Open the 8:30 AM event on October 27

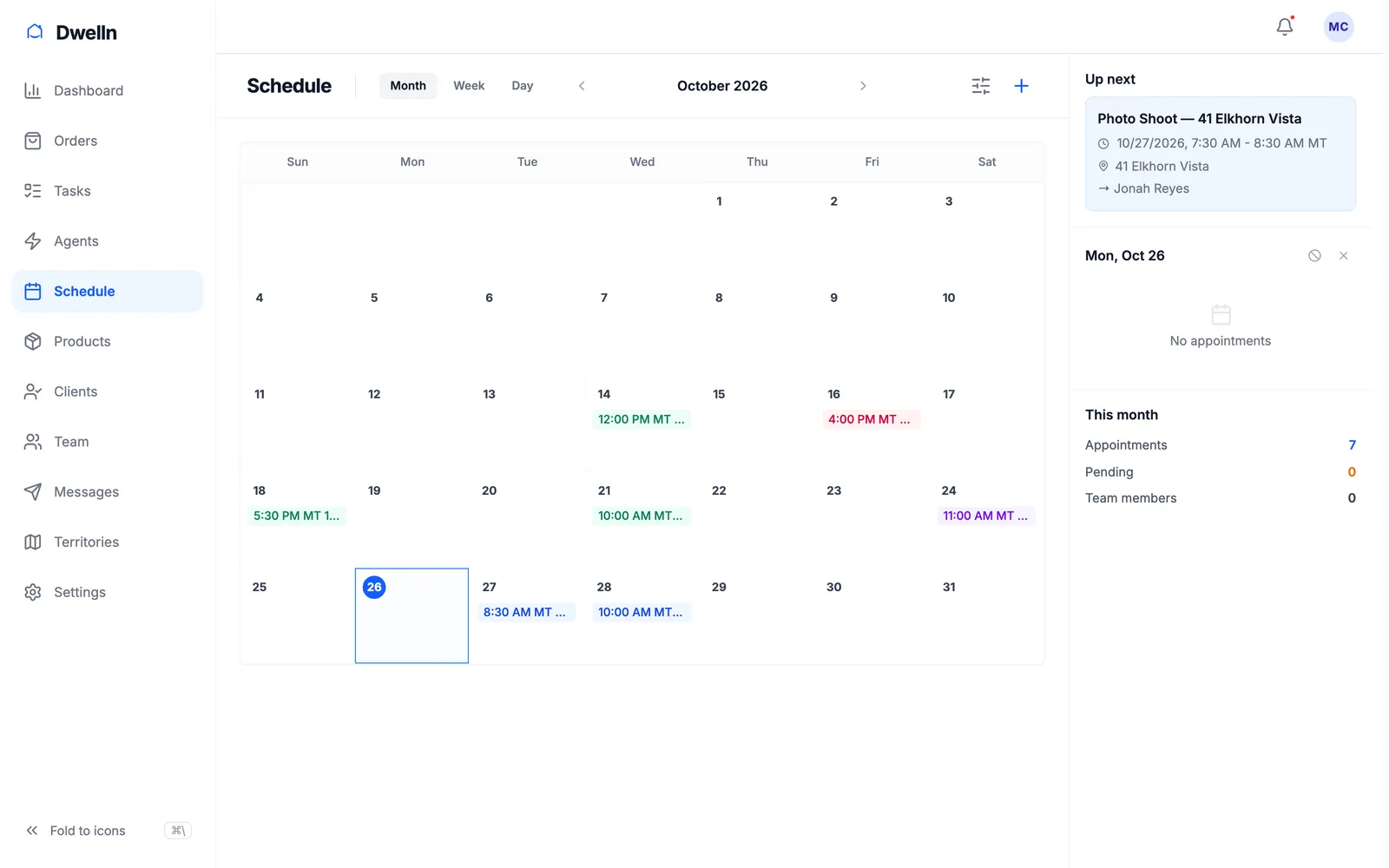(x=527, y=612)
